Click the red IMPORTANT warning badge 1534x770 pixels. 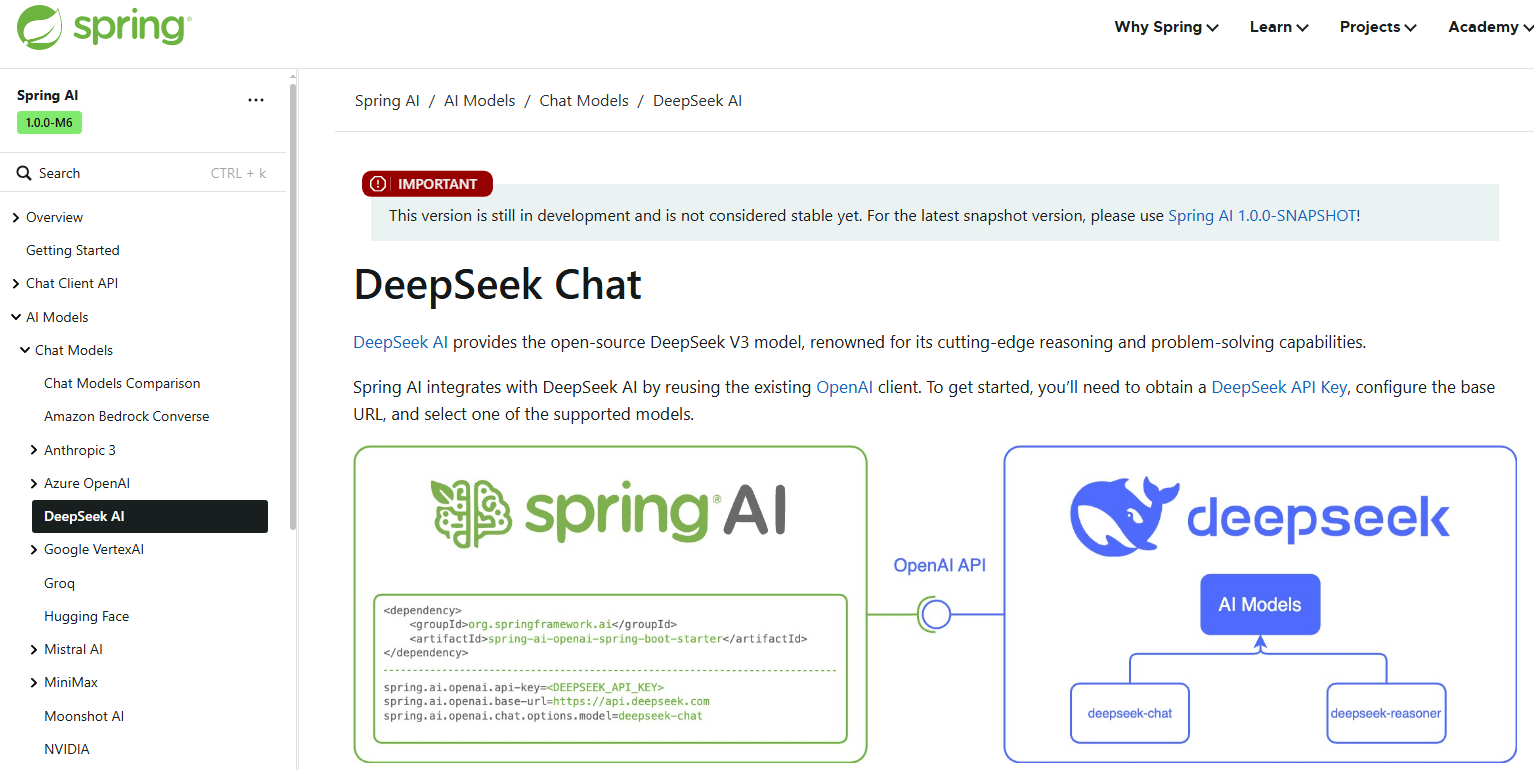click(427, 184)
